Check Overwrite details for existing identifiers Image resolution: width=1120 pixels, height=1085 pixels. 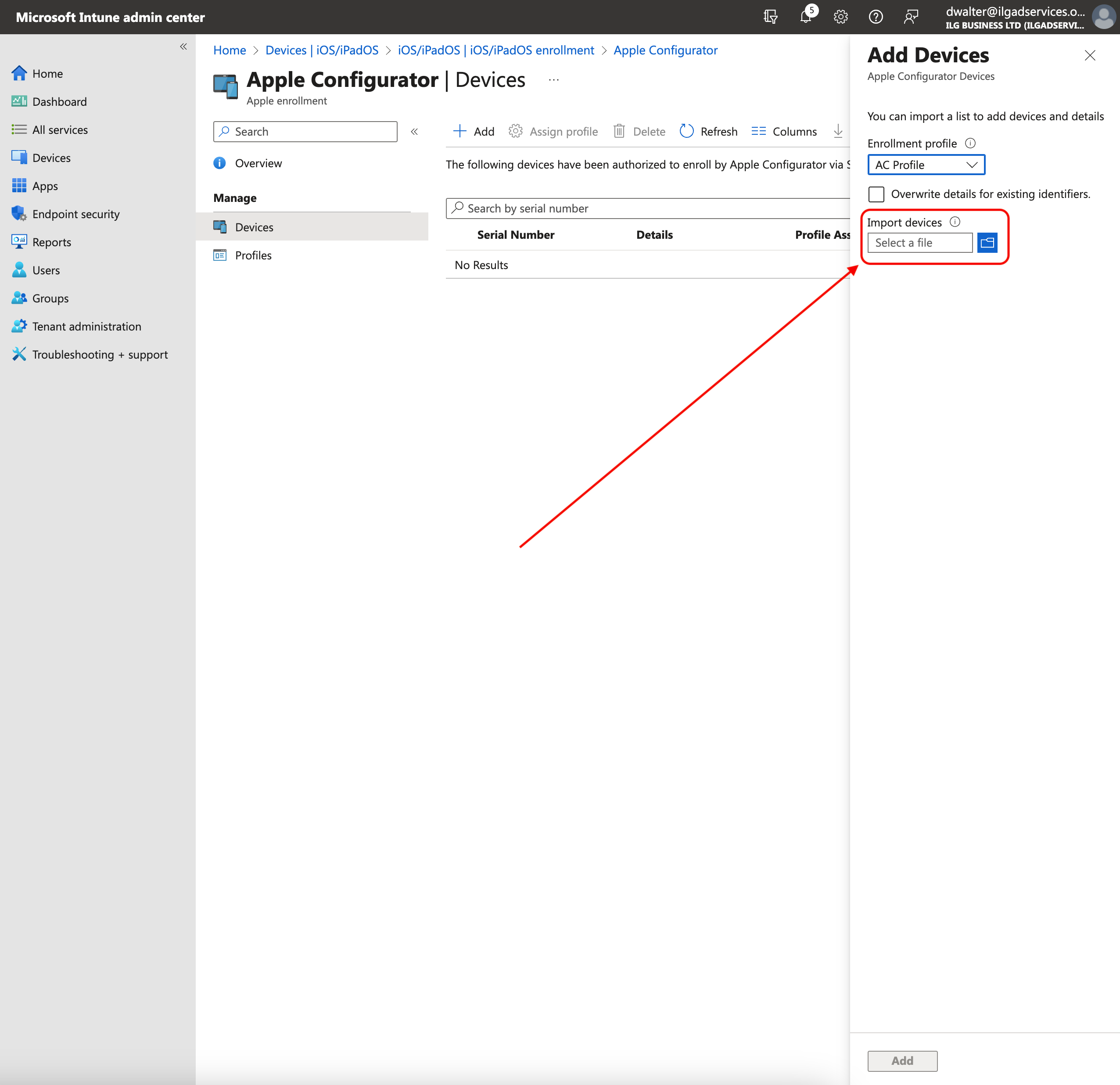(876, 194)
